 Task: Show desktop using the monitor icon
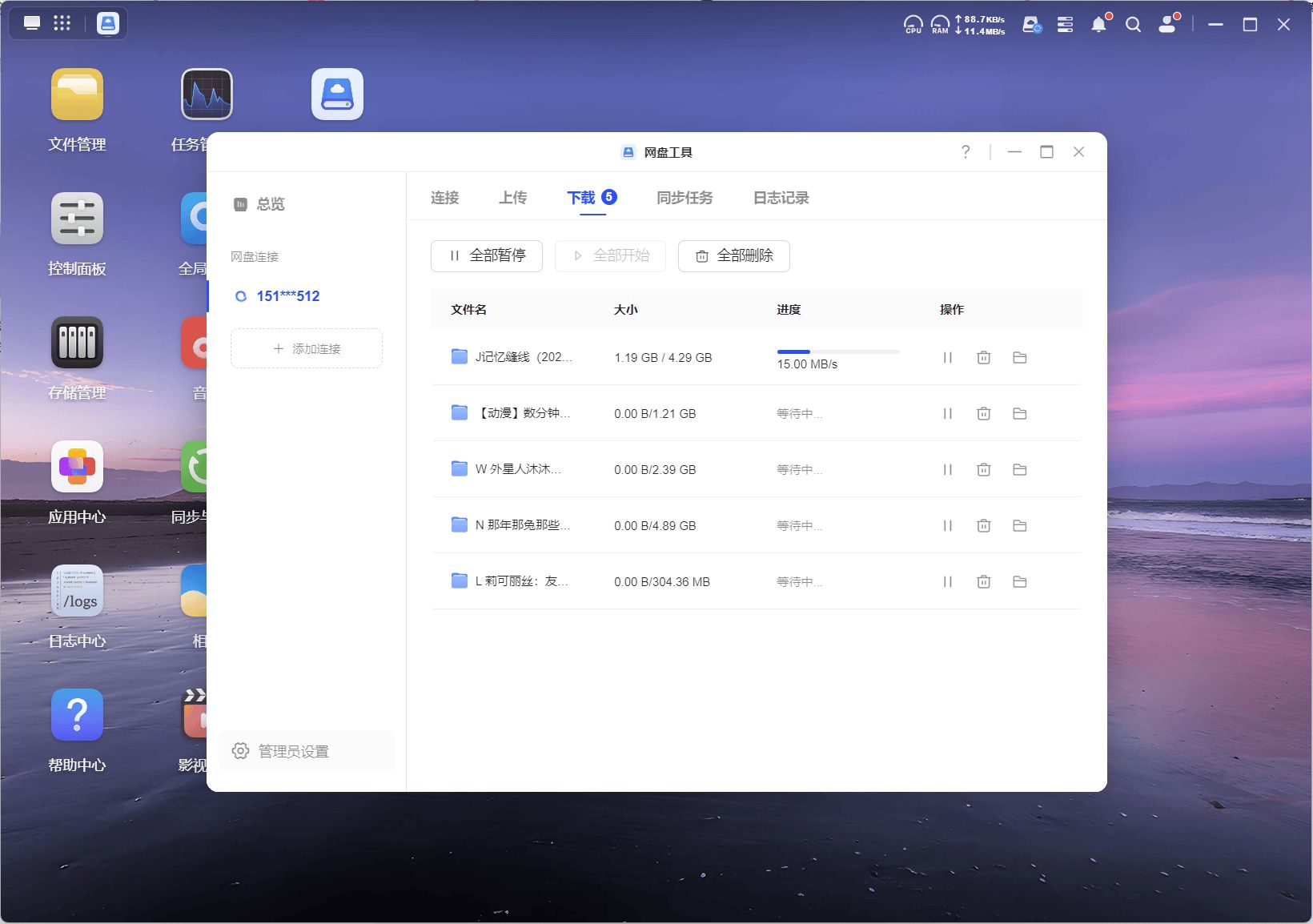tap(32, 23)
